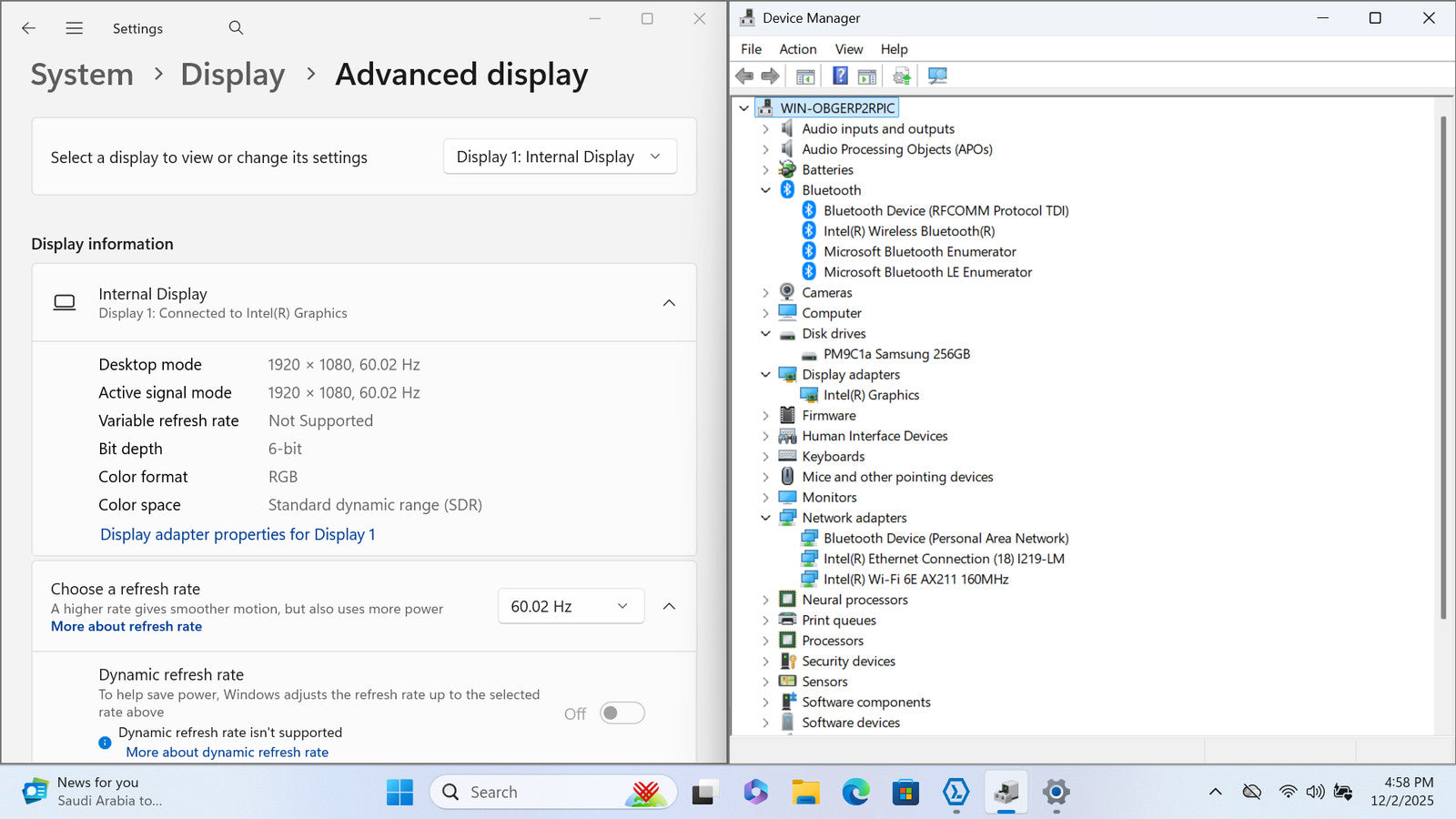
Task: Collapse the Bluetooth tree node
Action: point(765,190)
